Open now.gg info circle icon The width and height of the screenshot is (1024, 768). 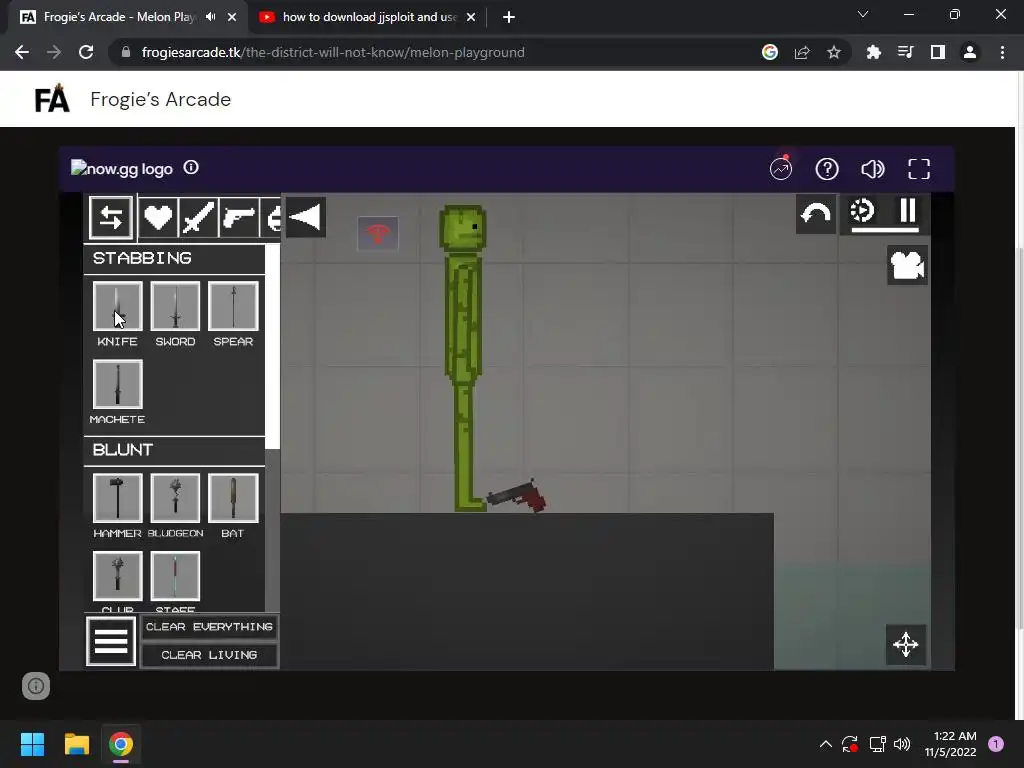pos(191,168)
